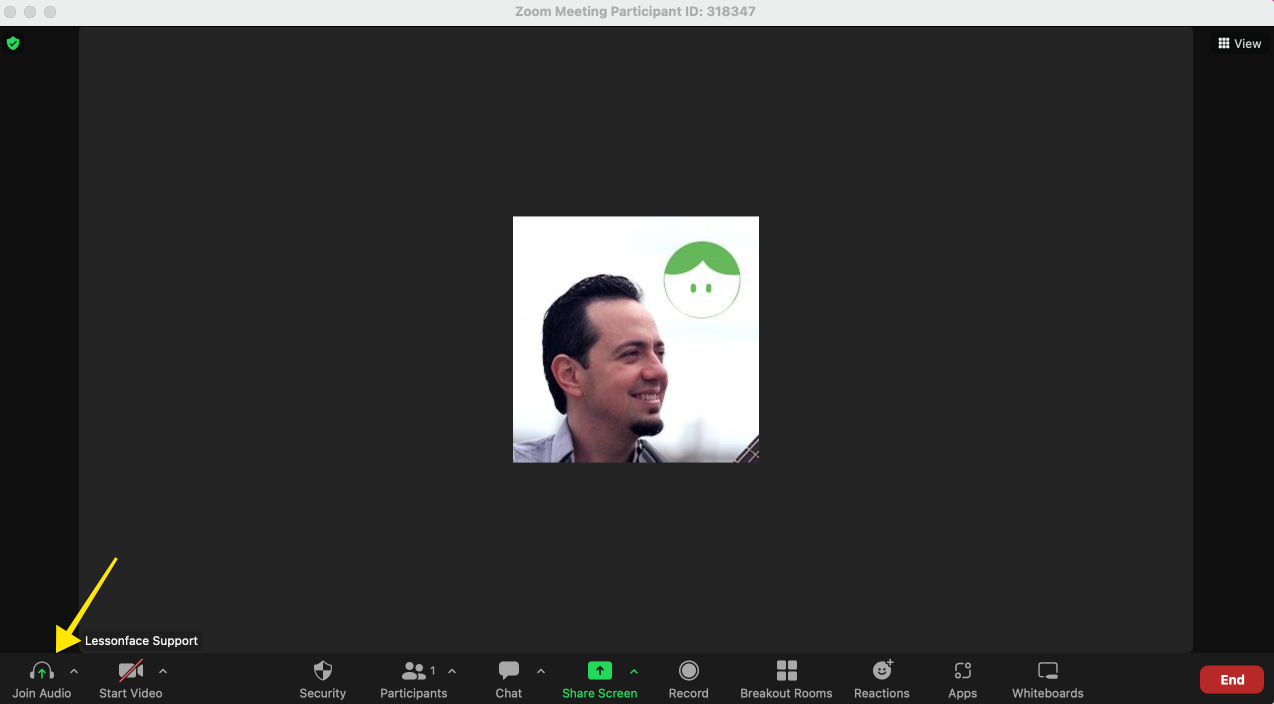Open Whiteboards
The image size is (1274, 704).
coord(1047,672)
